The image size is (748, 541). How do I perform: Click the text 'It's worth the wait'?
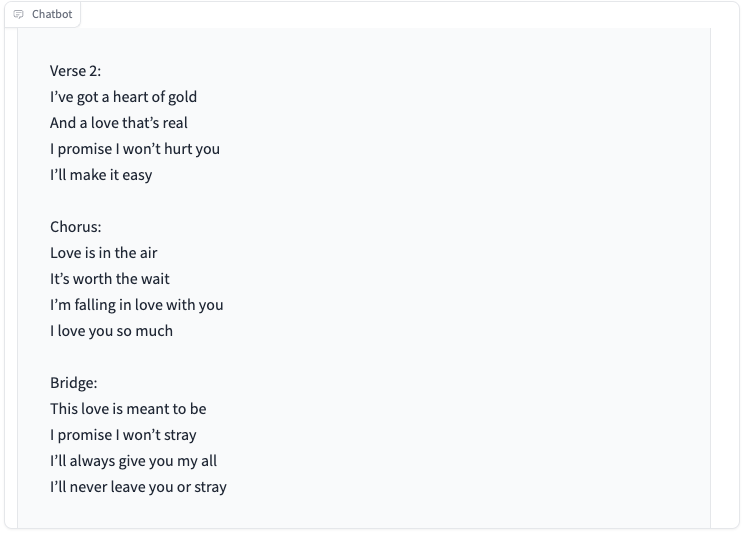110,279
